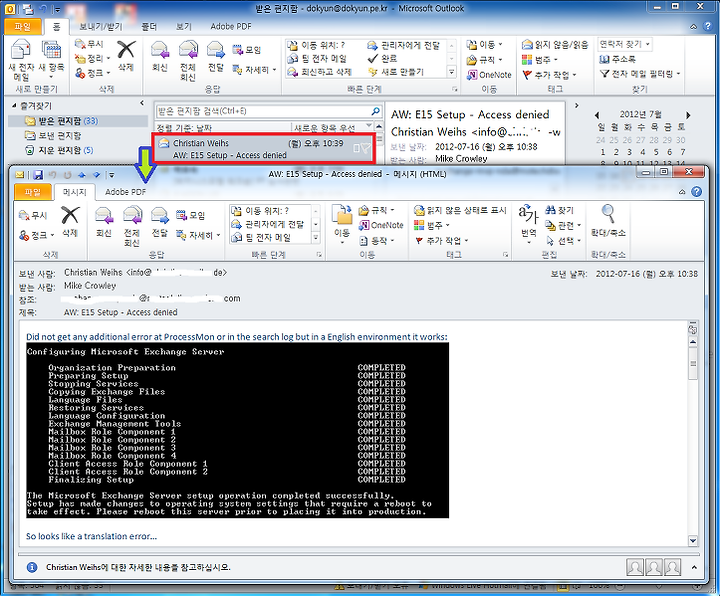Open 규칙 (Rules) dropdown in message window

pyautogui.click(x=376, y=210)
